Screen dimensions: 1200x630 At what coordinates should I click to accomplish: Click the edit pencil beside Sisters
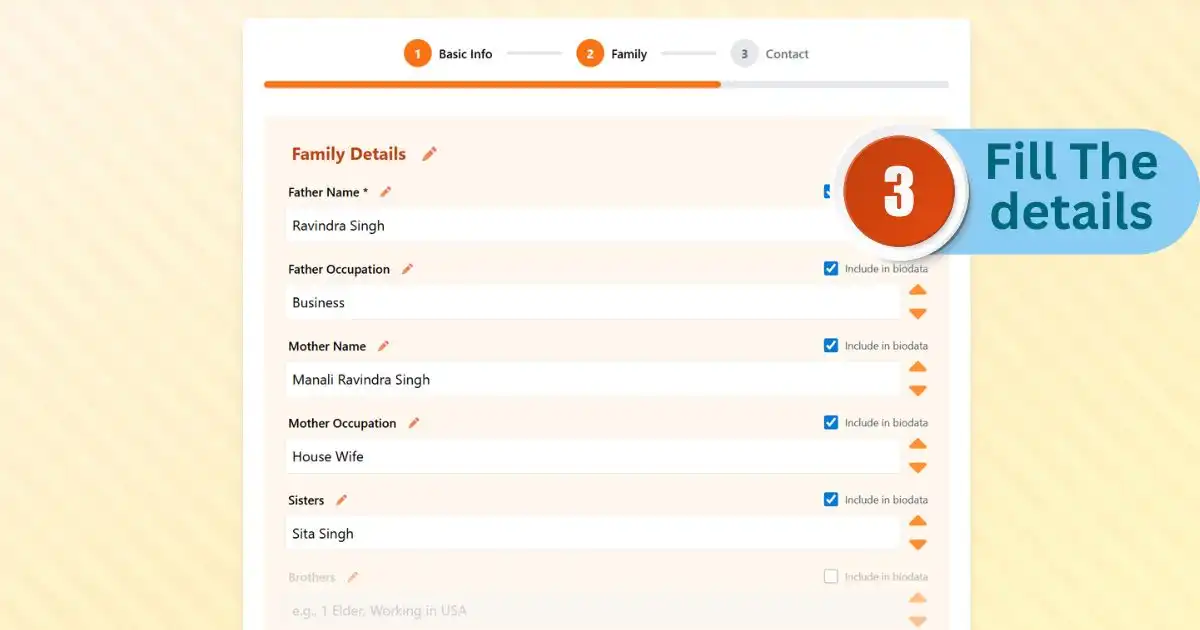point(341,499)
